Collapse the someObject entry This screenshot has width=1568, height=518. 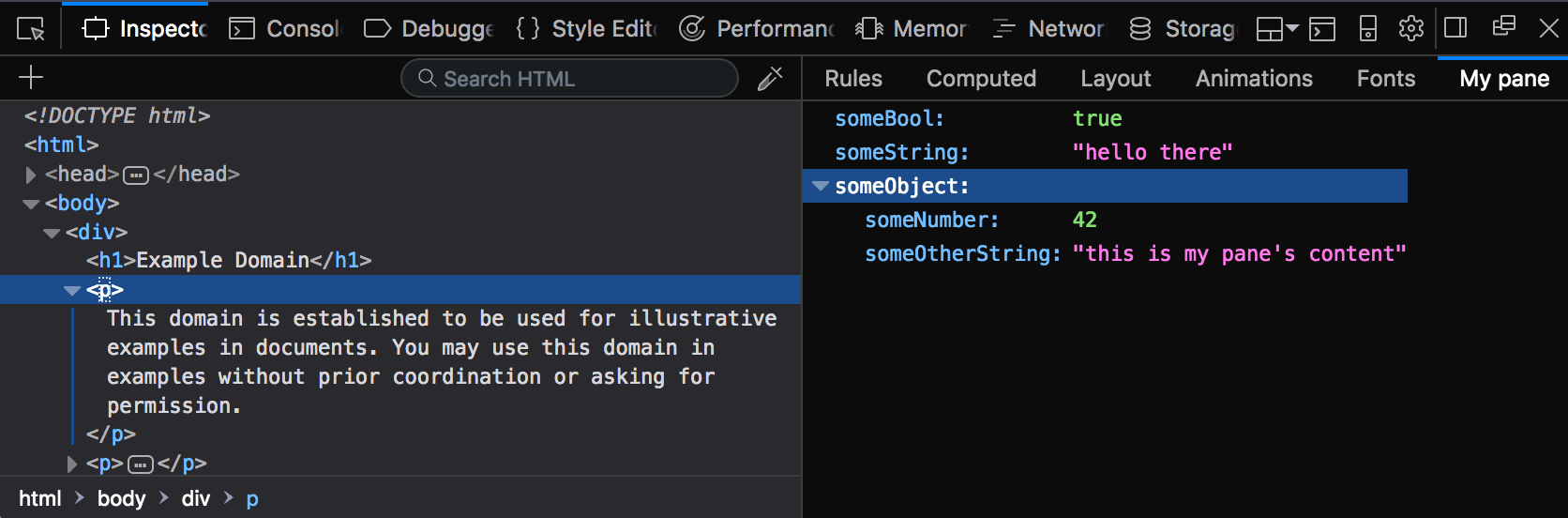[x=821, y=186]
